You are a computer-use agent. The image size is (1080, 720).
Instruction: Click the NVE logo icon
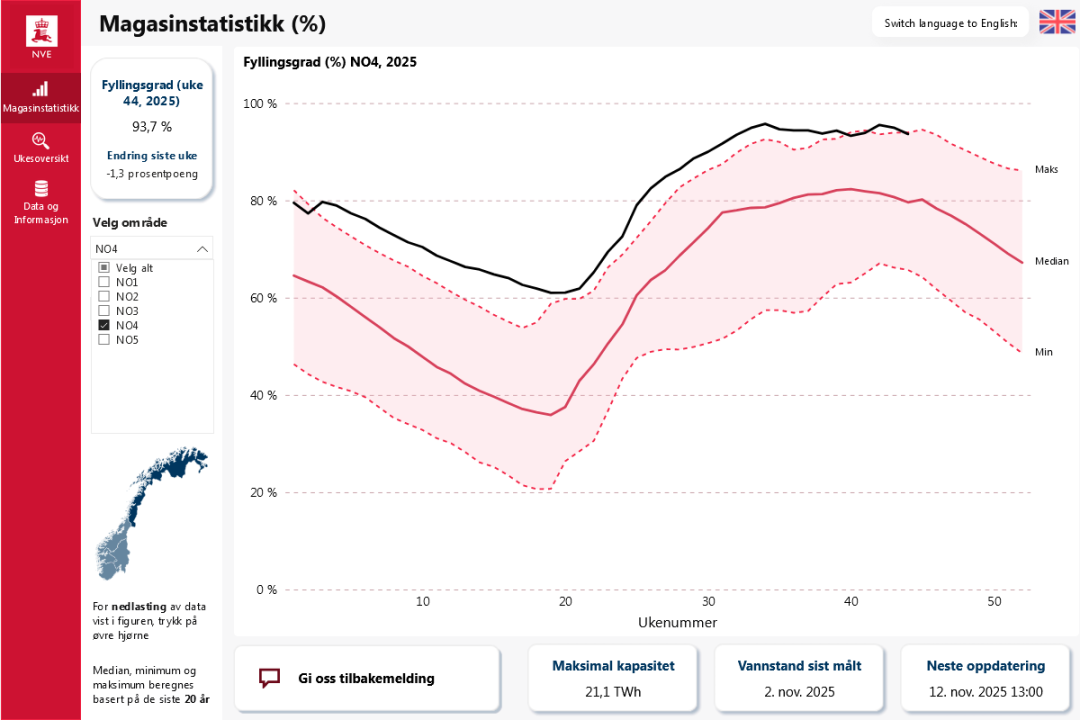point(41,32)
